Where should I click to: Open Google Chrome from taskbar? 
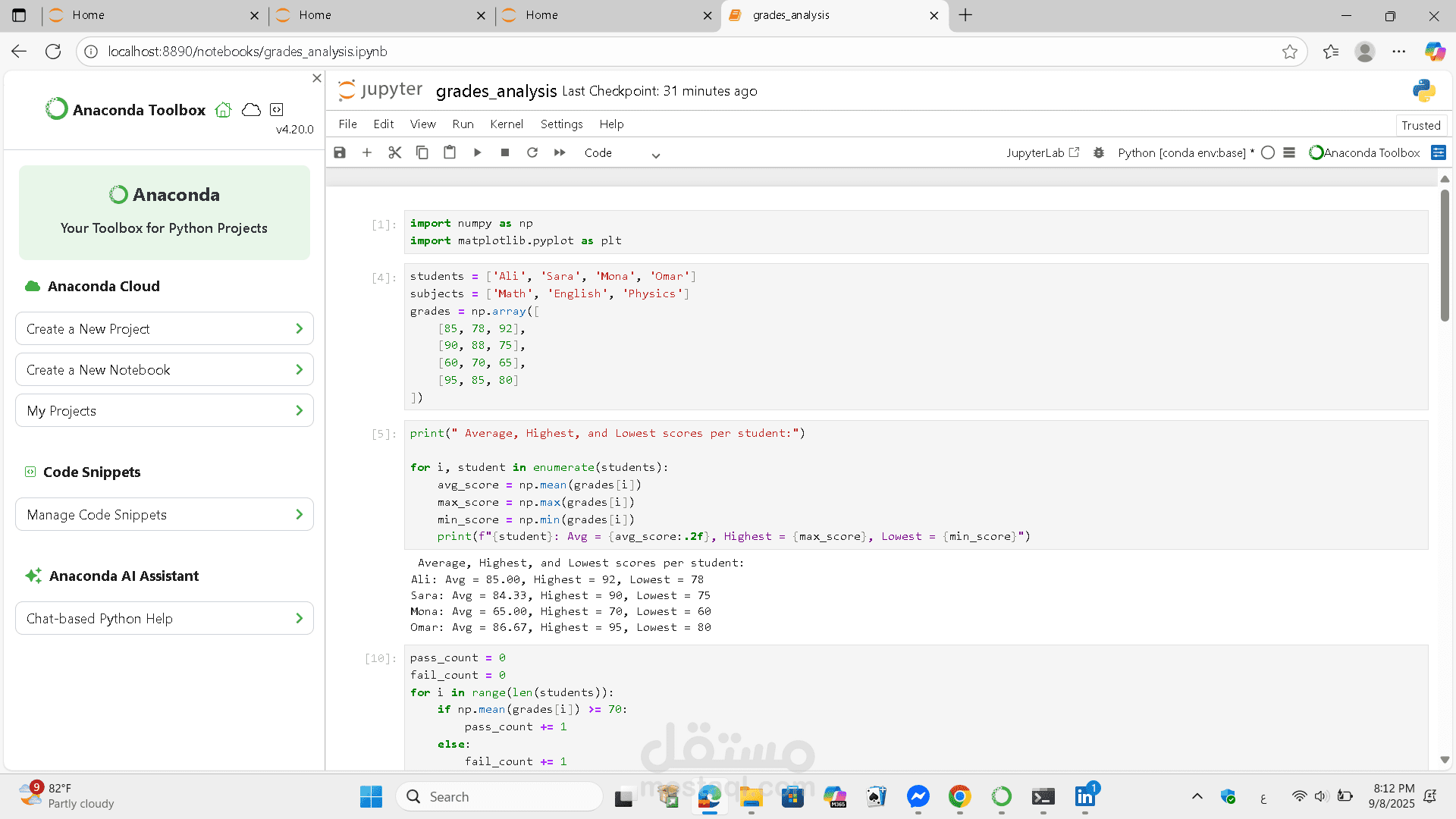[959, 797]
